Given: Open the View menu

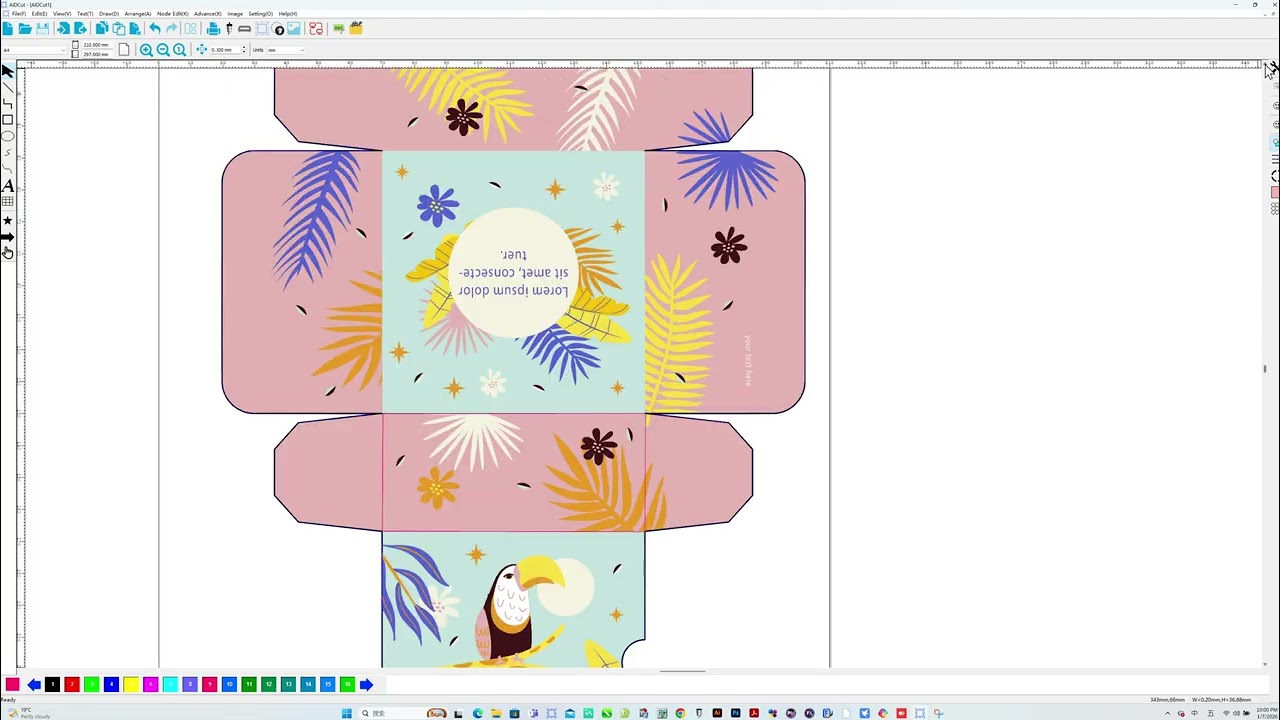Looking at the screenshot, I should pyautogui.click(x=61, y=14).
